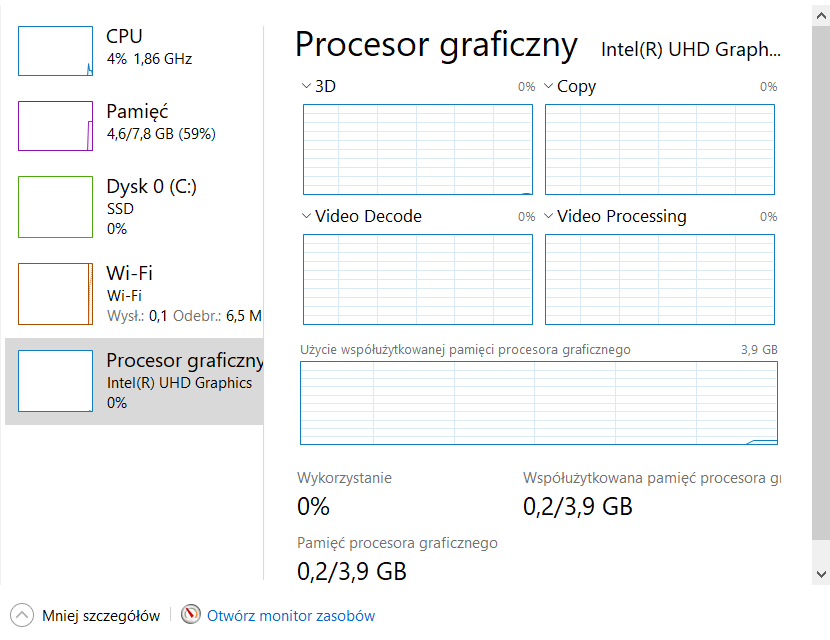
Task: Click the shared GPU memory usage graph
Action: [538, 403]
